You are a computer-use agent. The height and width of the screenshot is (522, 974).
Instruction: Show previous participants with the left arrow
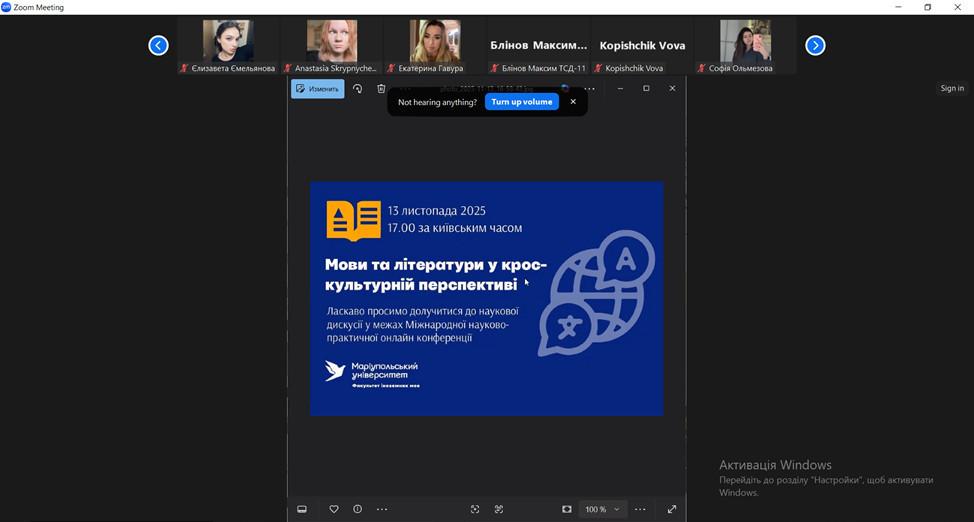158,45
